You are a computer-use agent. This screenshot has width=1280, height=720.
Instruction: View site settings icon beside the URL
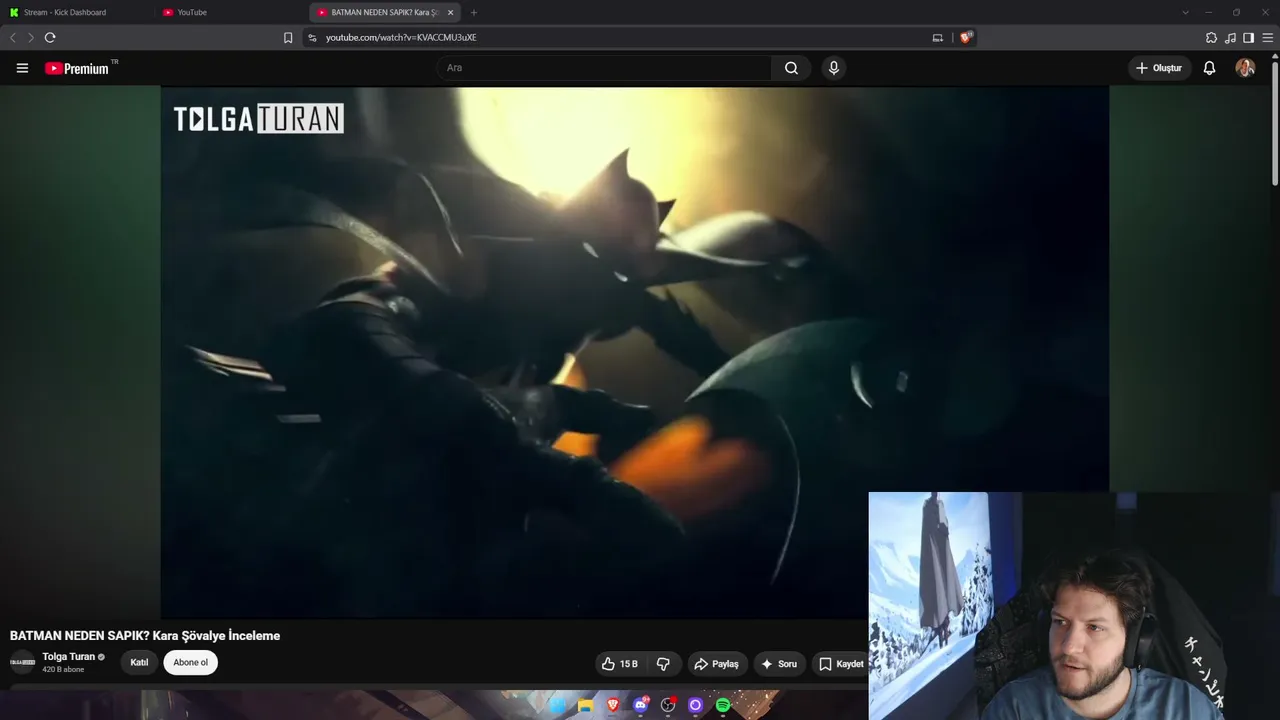pyautogui.click(x=312, y=38)
